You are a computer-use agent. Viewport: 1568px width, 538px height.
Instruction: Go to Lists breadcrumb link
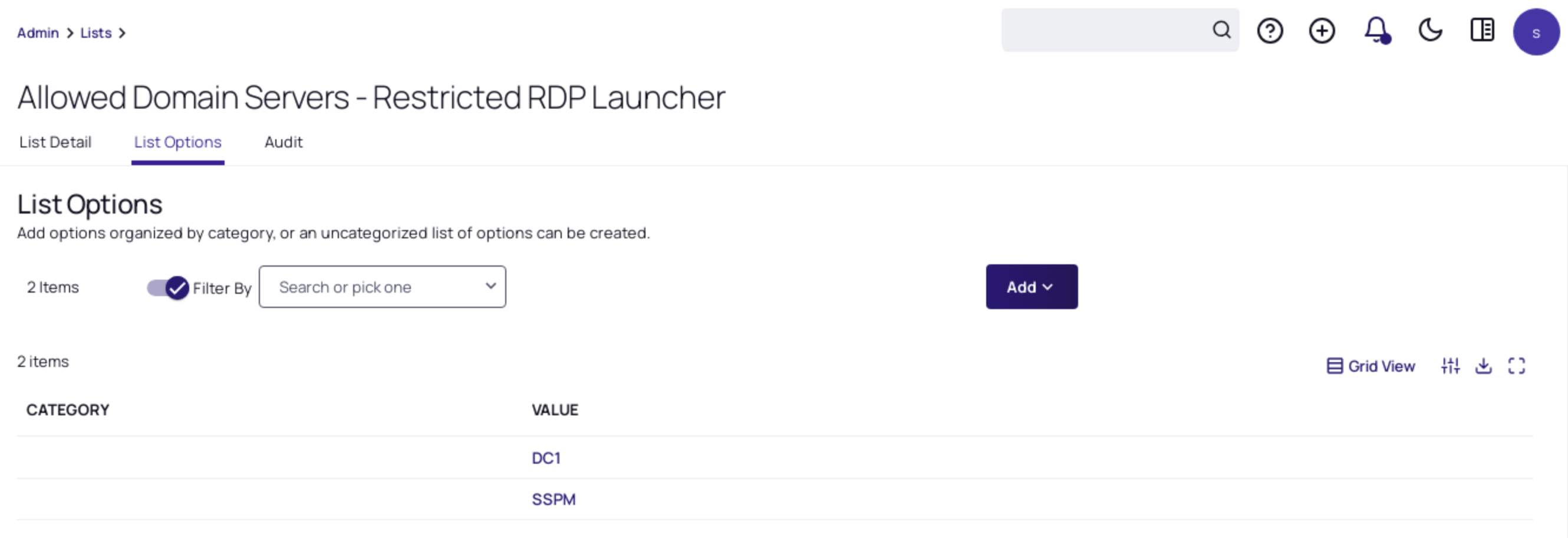point(95,33)
